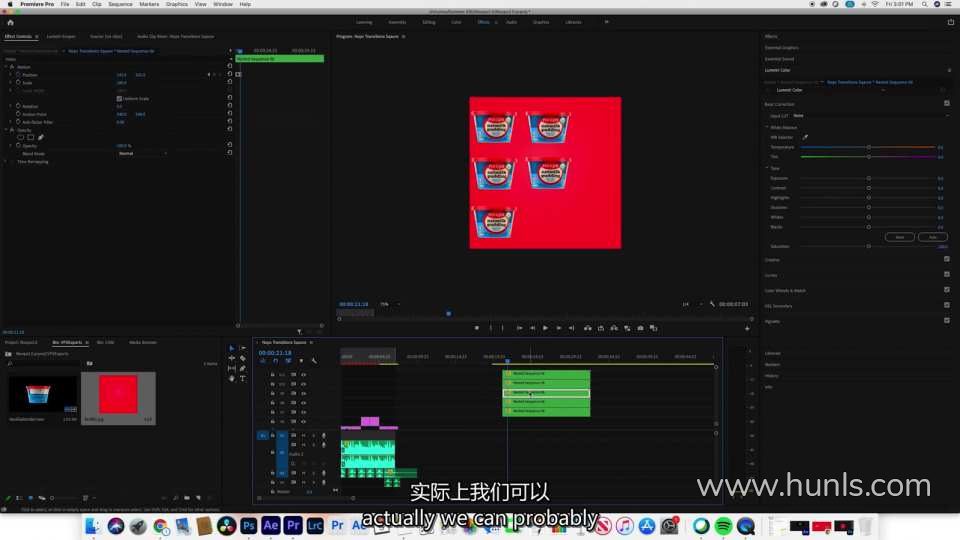960x540 pixels.
Task: Open the Input LUT dropdown
Action: pos(868,115)
